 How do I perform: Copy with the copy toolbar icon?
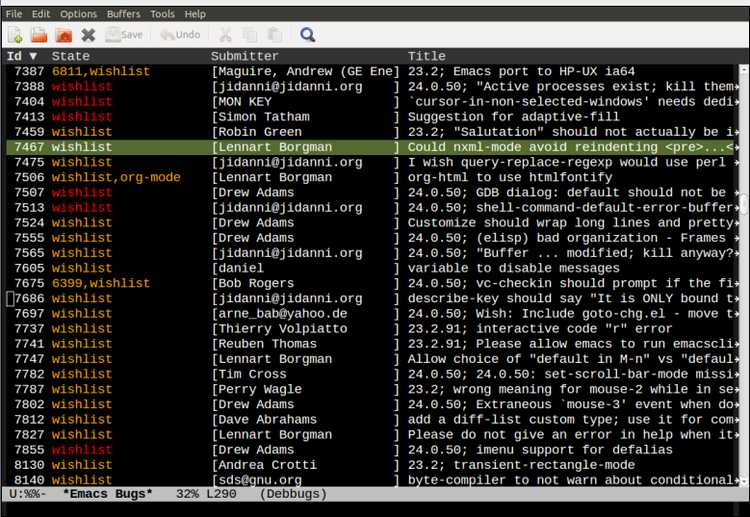point(250,35)
